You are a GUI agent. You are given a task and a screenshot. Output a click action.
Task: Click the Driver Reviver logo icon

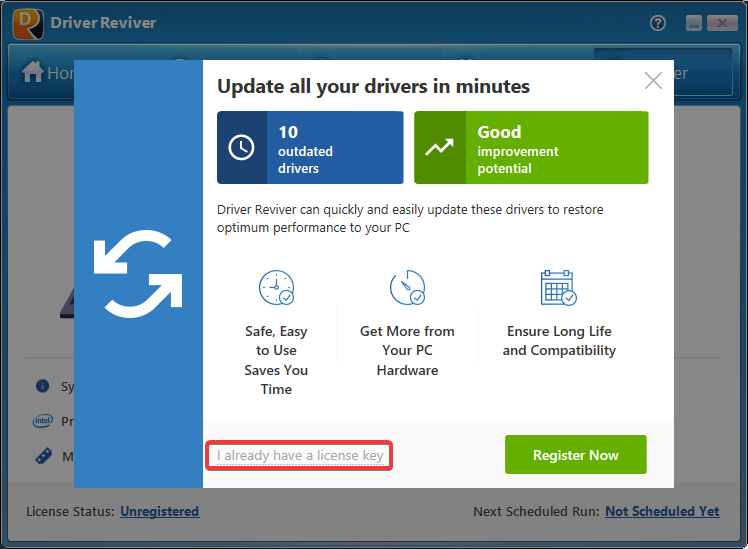click(28, 24)
